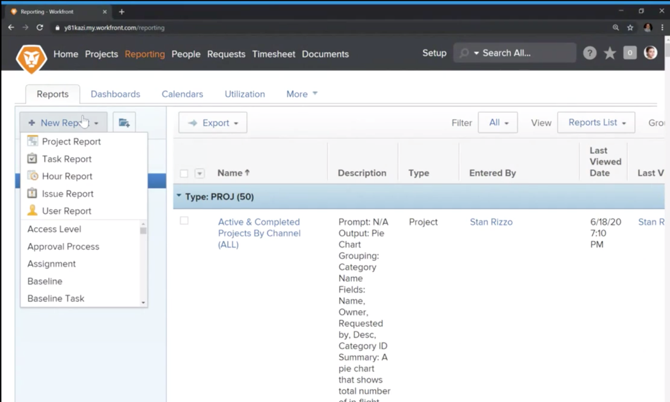The height and width of the screenshot is (402, 670).
Task: Click the Help question mark icon
Action: tap(590, 53)
